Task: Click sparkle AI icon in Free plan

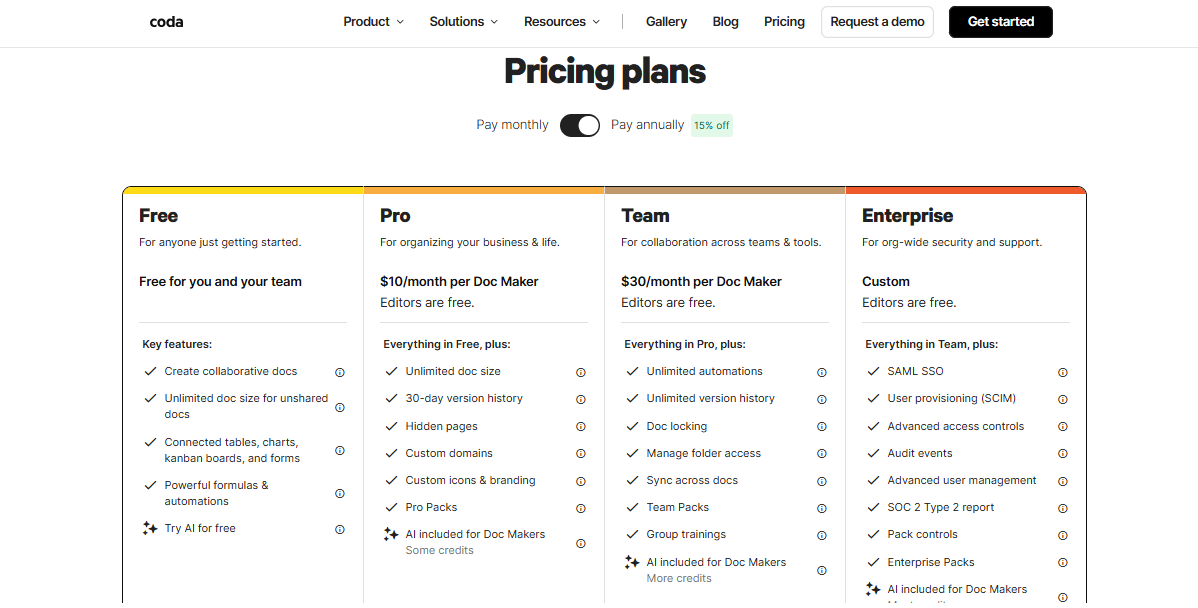Action: 150,528
